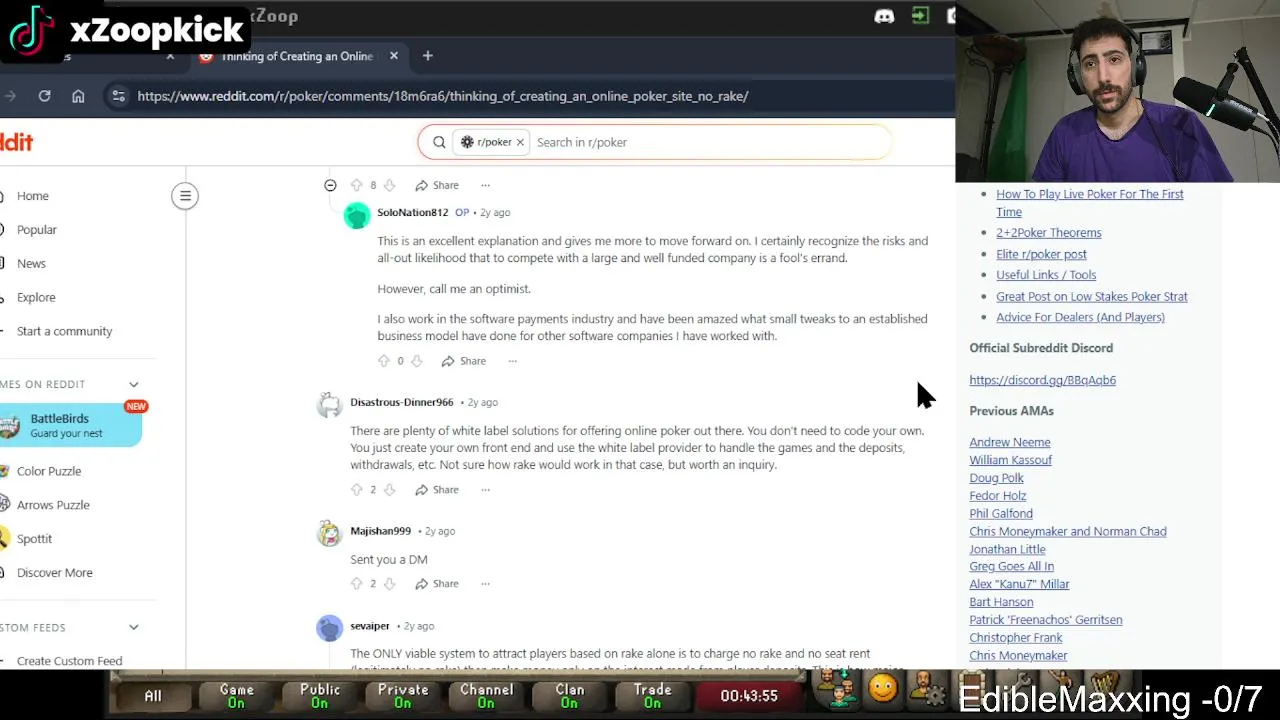The image size is (1280, 720).
Task: Downvote SoloNation812's comment
Action: [417, 361]
